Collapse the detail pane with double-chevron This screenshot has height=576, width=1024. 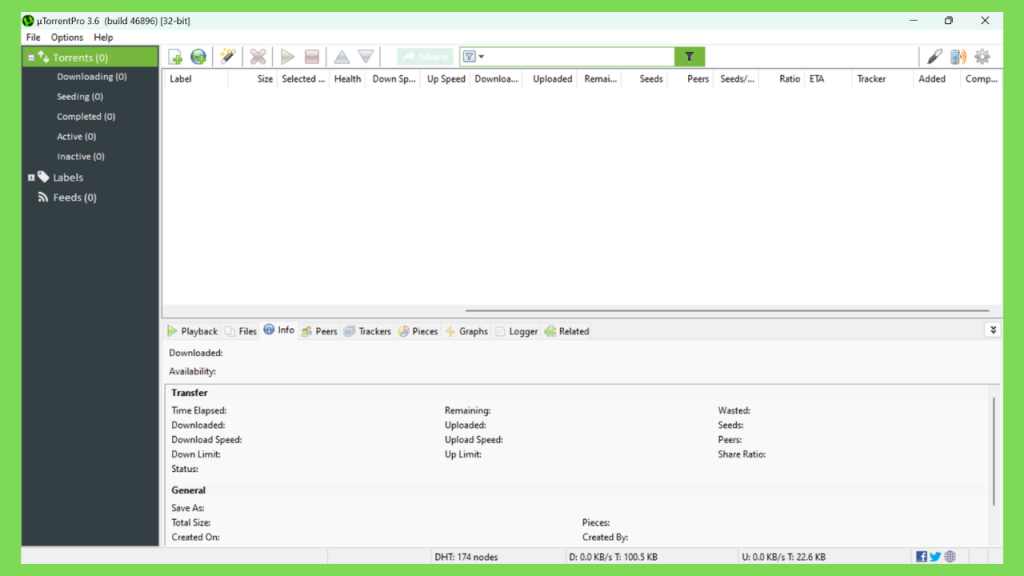(x=993, y=330)
